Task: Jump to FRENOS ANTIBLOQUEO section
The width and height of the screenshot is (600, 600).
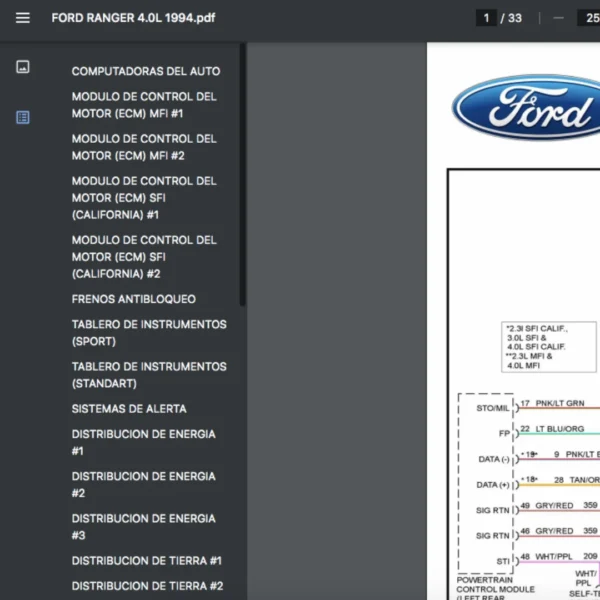Action: click(134, 299)
